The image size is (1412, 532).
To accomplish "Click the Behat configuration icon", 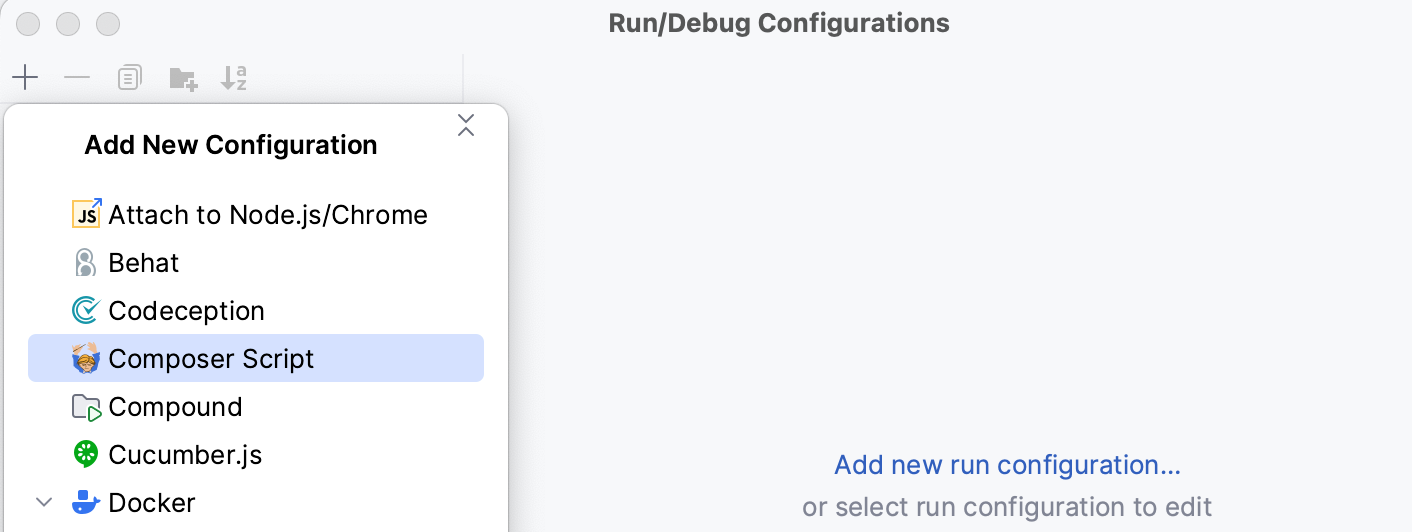I will tap(86, 263).
